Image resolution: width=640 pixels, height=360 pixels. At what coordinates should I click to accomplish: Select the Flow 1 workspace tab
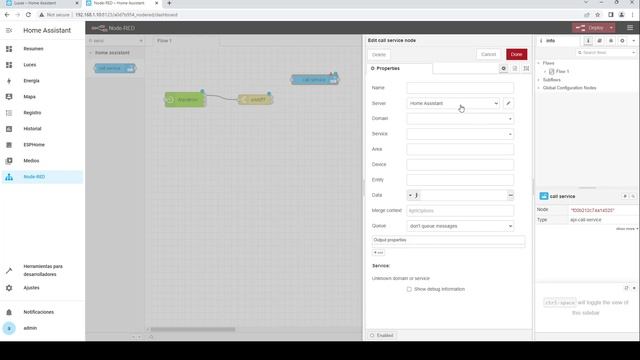[187, 41]
